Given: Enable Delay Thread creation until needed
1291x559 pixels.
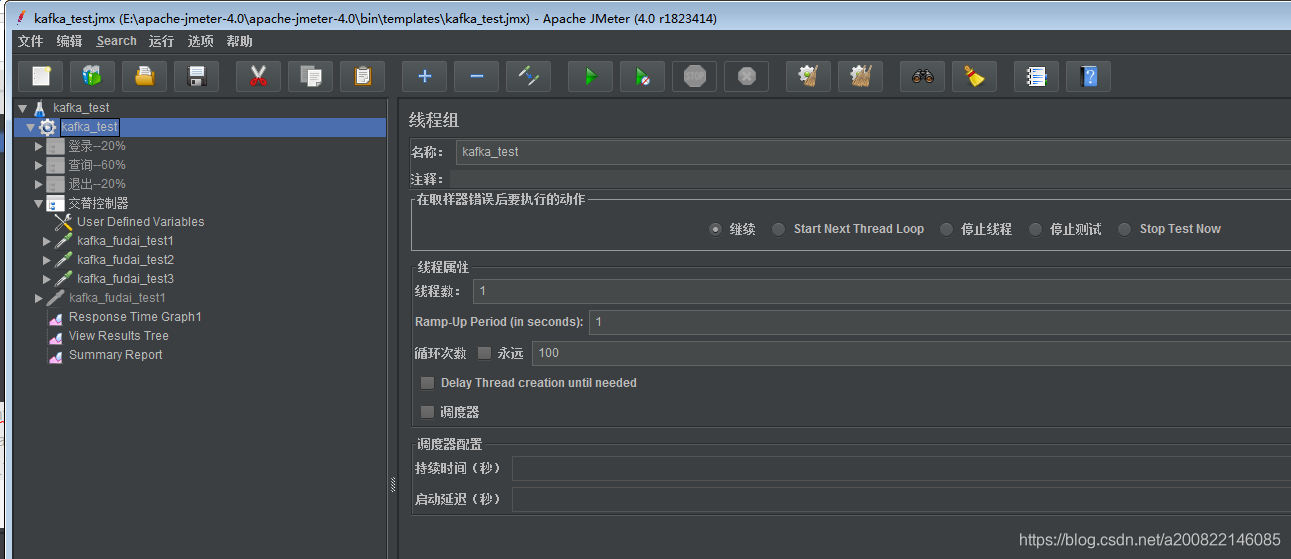Looking at the screenshot, I should coord(428,383).
